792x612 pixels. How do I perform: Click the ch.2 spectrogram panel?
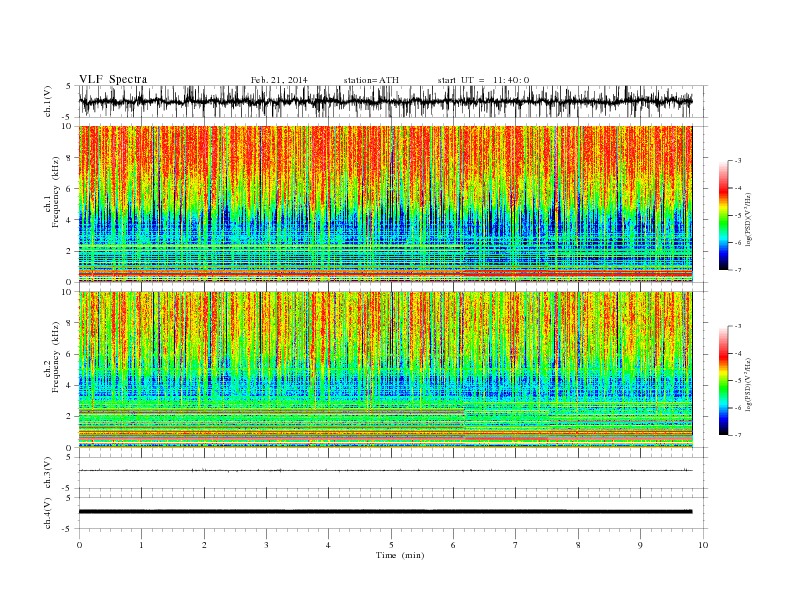(x=393, y=370)
